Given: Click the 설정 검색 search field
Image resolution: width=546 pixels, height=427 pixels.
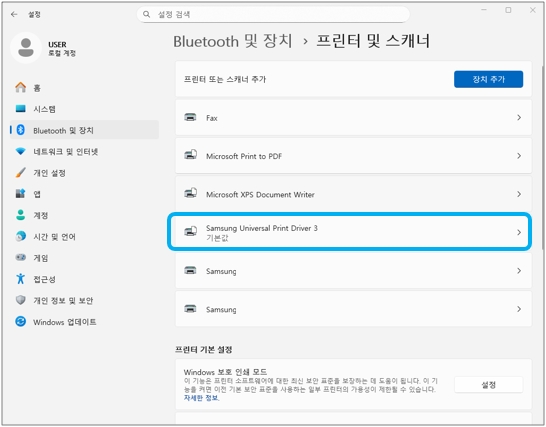Looking at the screenshot, I should click(x=273, y=14).
